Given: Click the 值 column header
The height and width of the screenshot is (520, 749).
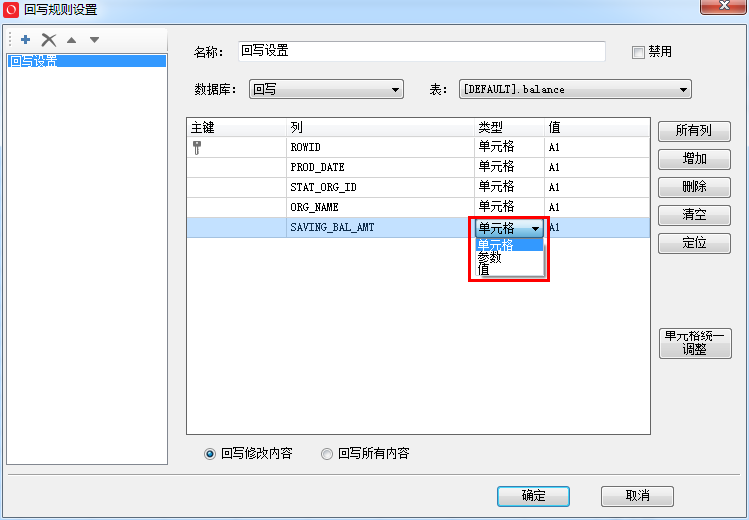Looking at the screenshot, I should (x=597, y=127).
